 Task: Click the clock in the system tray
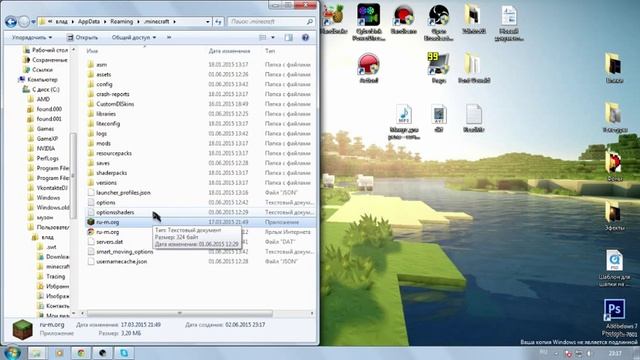[615, 353]
